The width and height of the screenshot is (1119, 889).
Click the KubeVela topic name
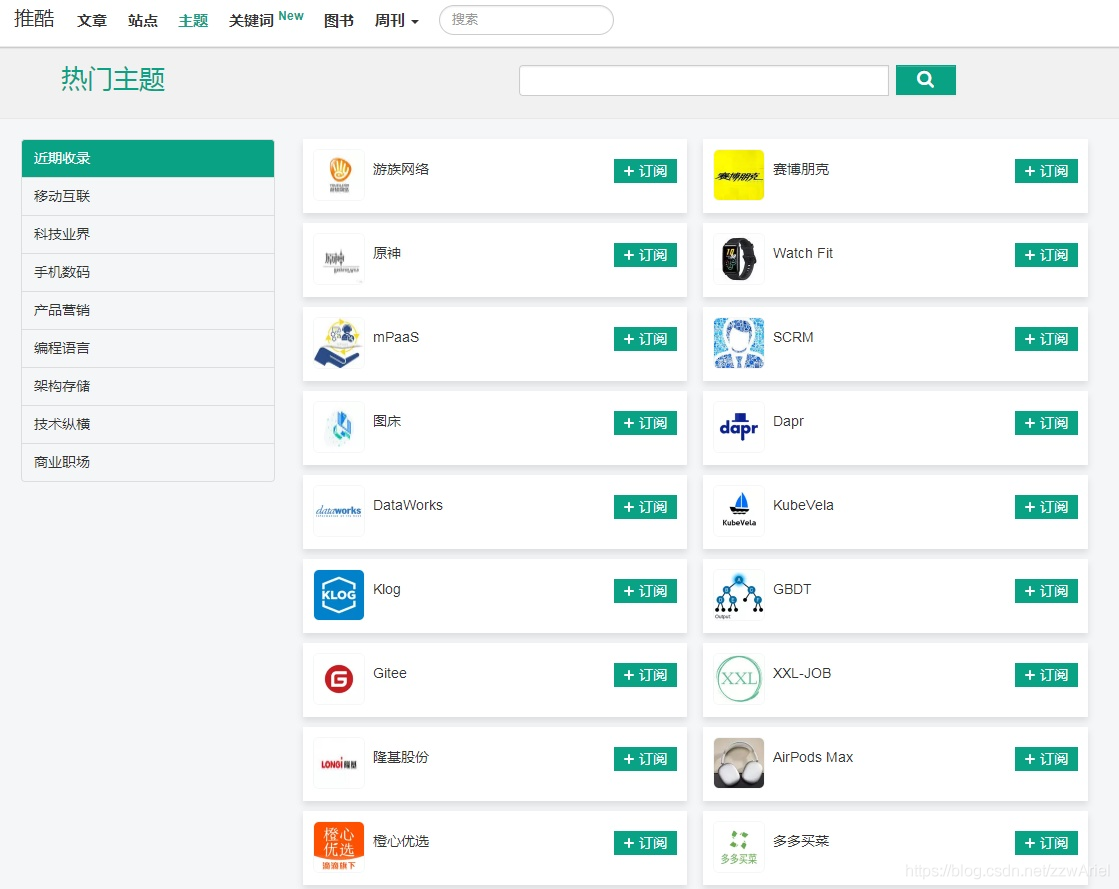(x=803, y=505)
